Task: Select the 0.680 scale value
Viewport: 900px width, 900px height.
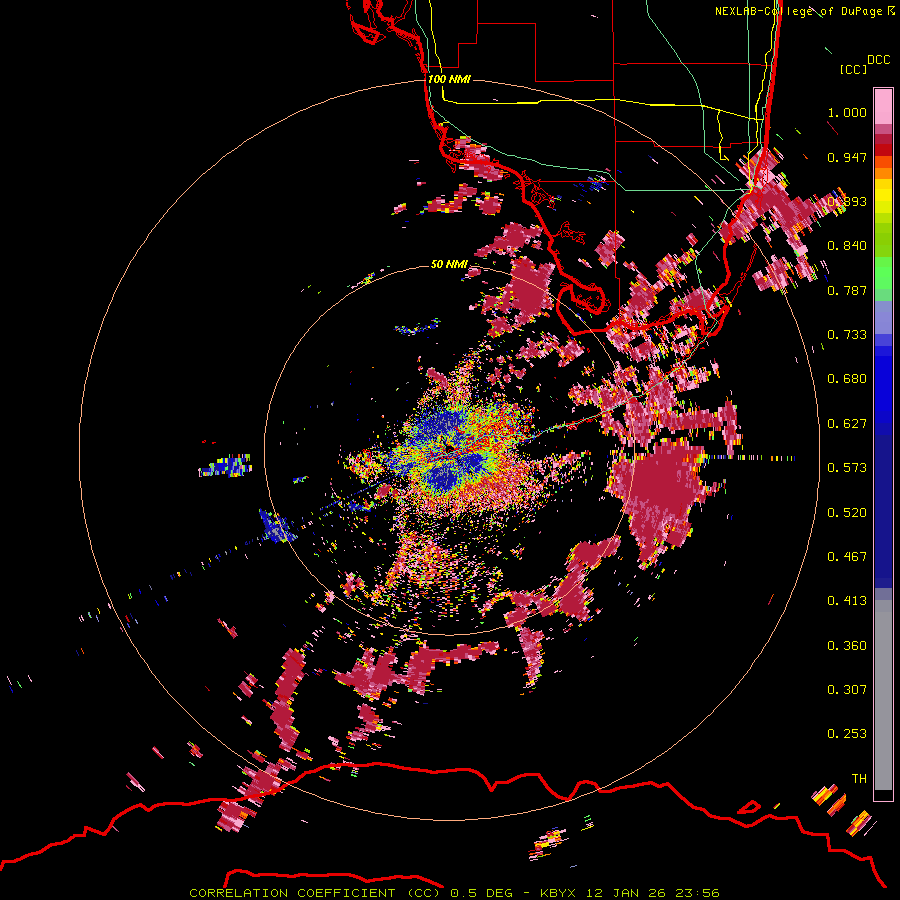Action: [x=847, y=379]
